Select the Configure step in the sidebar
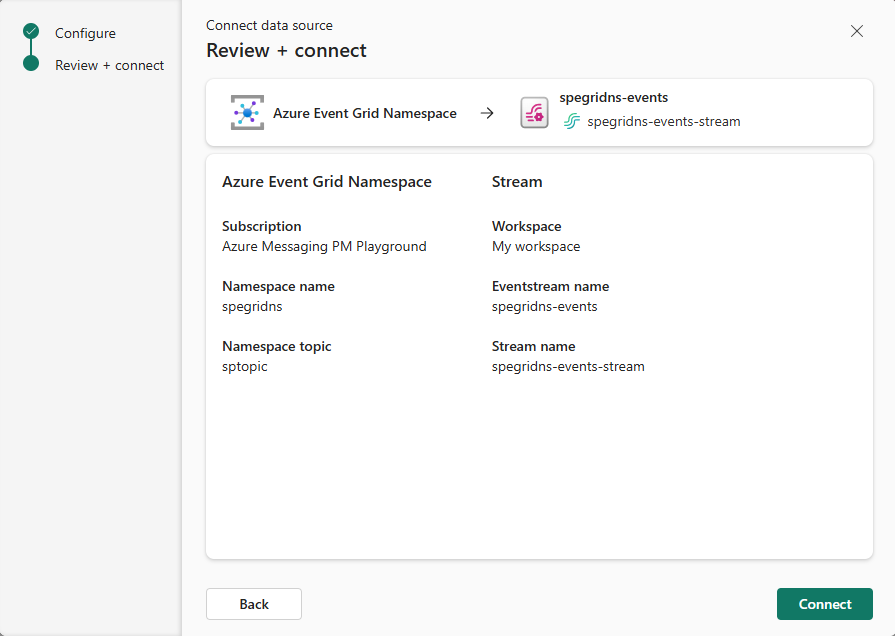This screenshot has width=895, height=636. pos(87,33)
